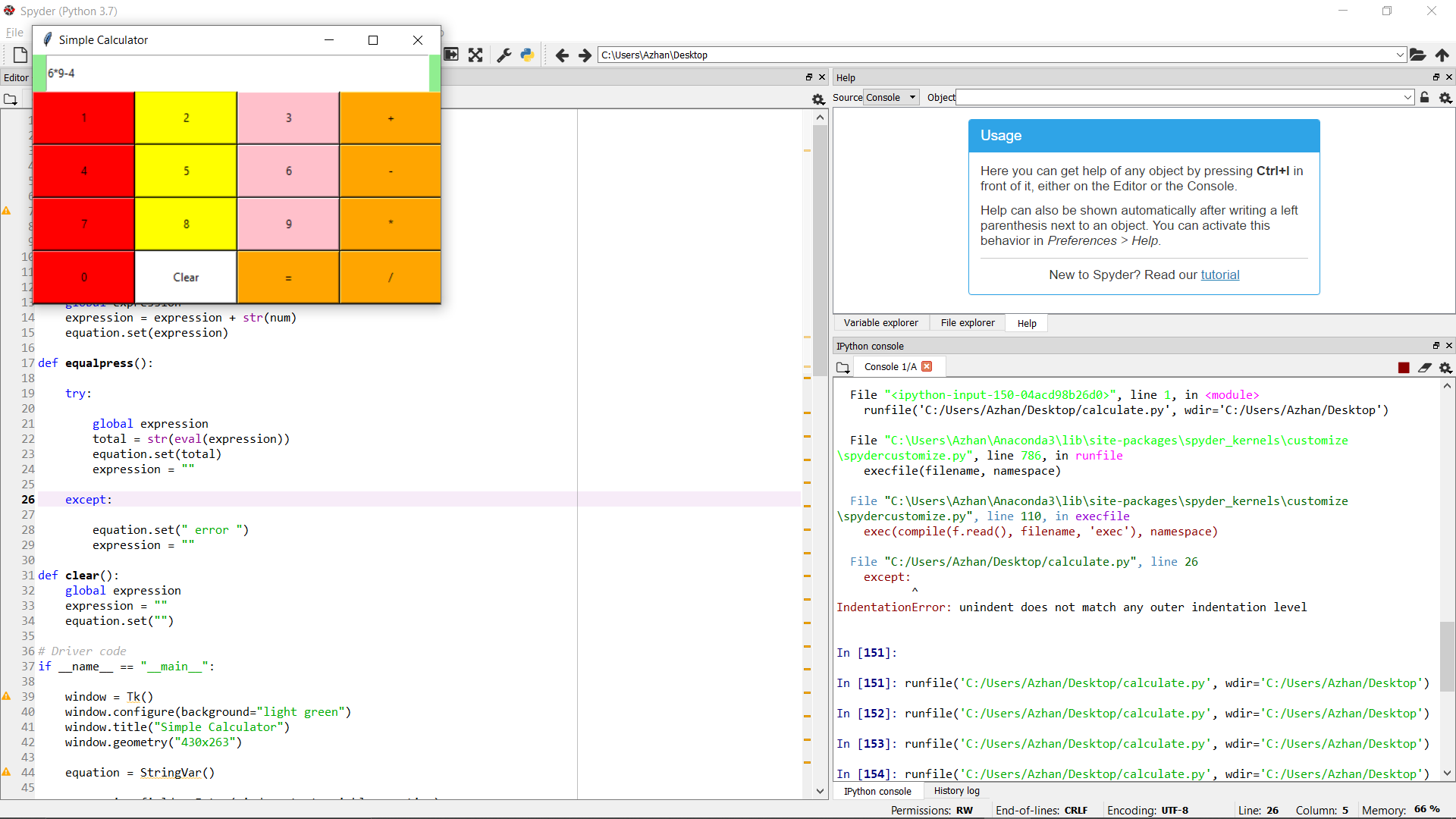Screen dimensions: 1456x819
Task: Open IPython console options gear menu
Action: [x=1445, y=368]
